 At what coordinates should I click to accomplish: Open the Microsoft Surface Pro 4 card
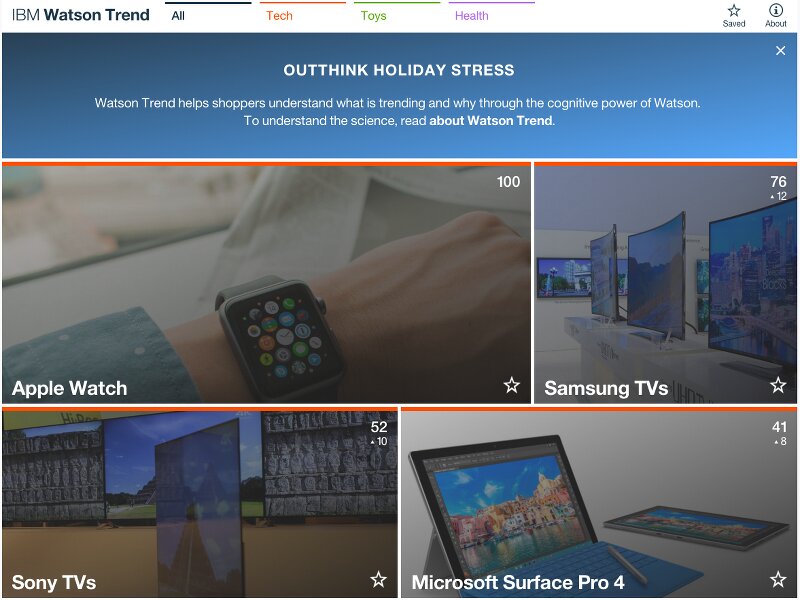tap(599, 502)
